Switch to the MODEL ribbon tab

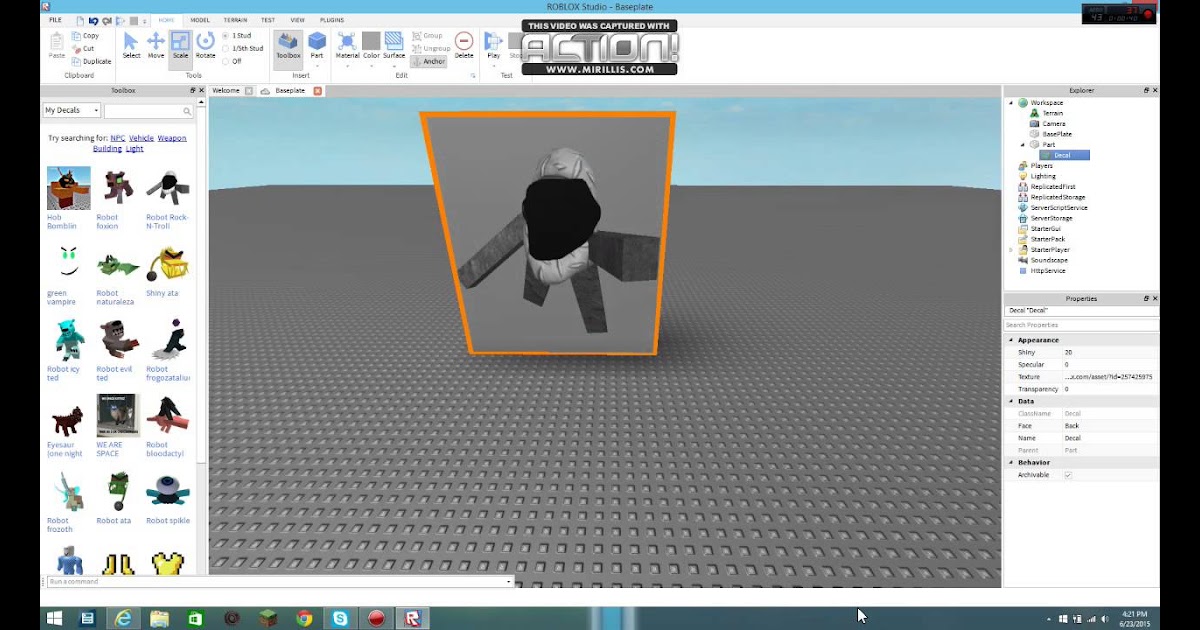click(x=200, y=20)
